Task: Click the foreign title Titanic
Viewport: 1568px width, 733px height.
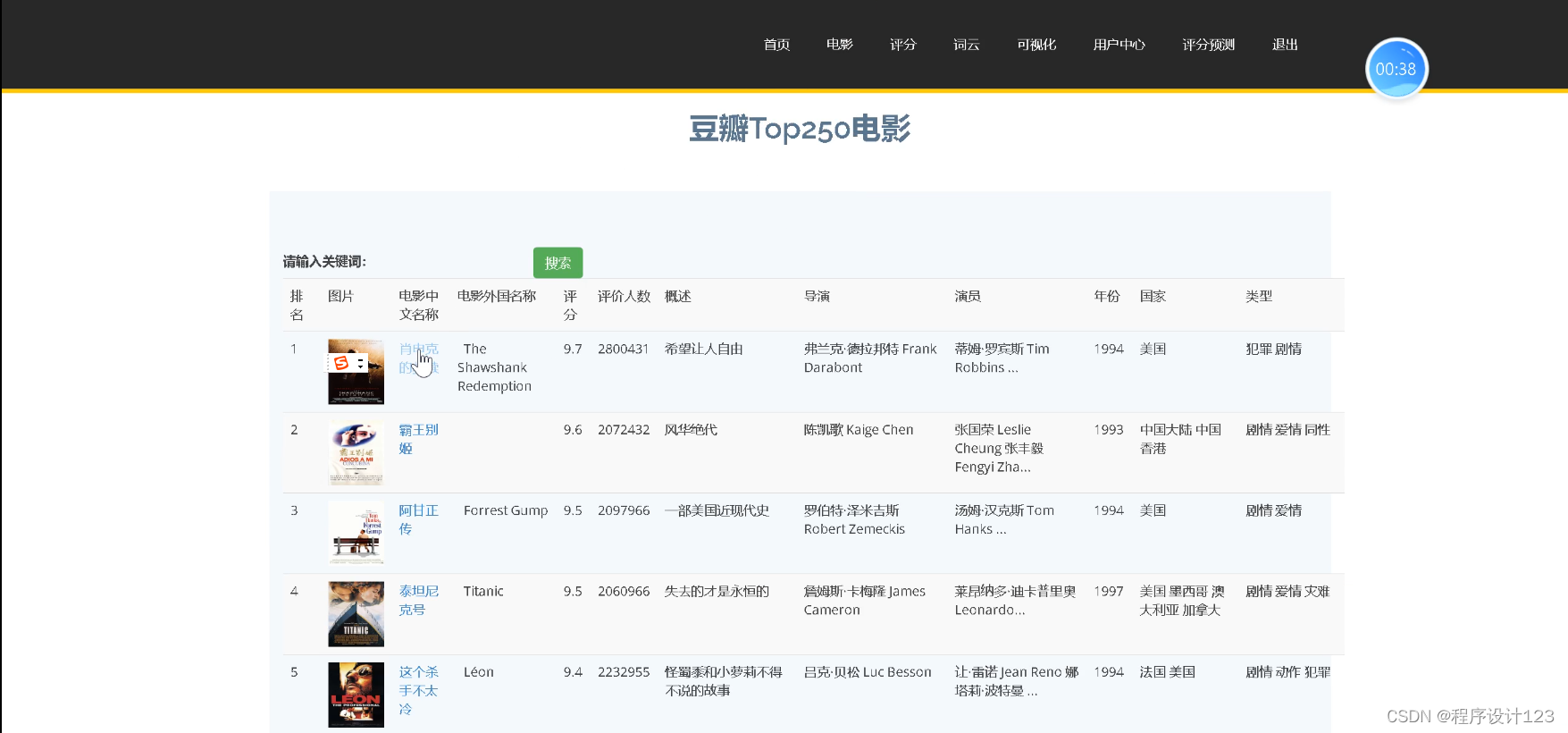Action: pos(483,591)
